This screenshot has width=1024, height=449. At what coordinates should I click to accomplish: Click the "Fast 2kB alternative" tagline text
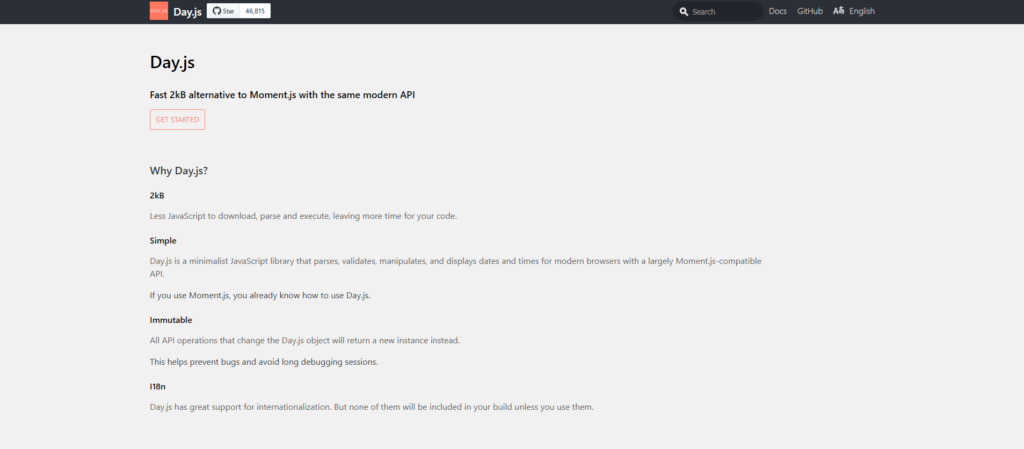click(282, 95)
